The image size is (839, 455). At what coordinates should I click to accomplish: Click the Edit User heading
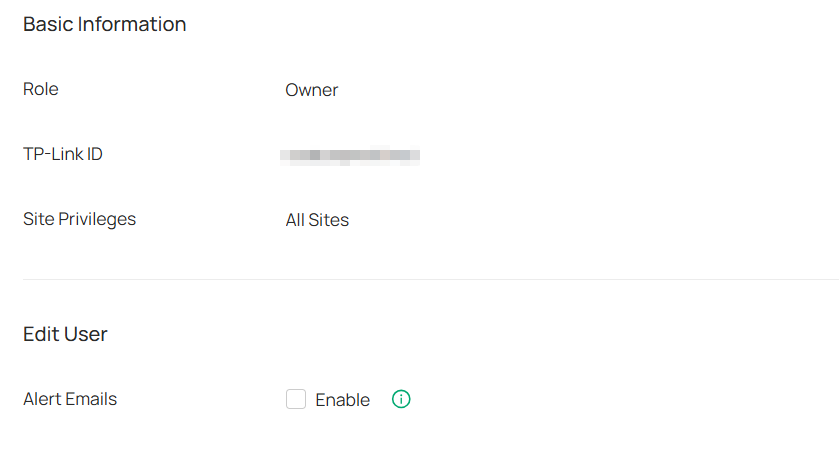[x=65, y=334]
